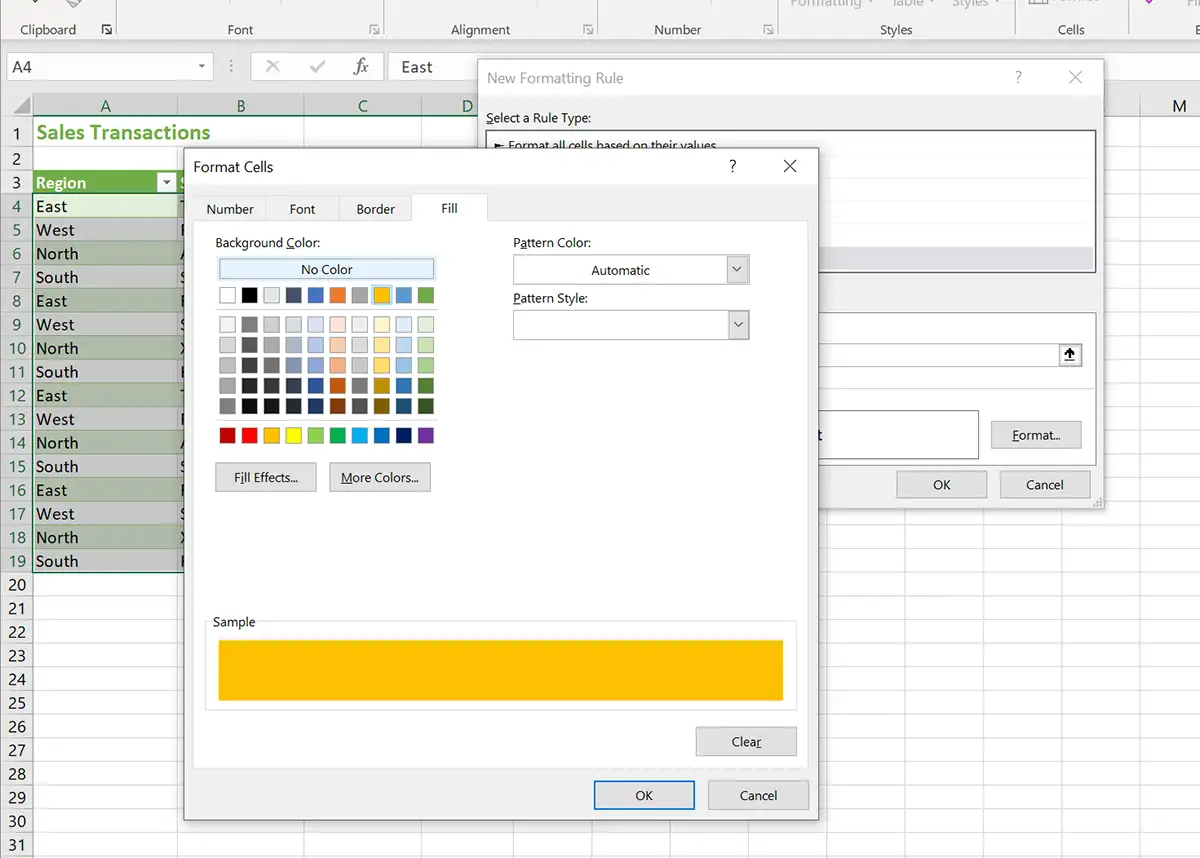
Task: Open the Region column filter dropdown arrow
Action: [165, 183]
